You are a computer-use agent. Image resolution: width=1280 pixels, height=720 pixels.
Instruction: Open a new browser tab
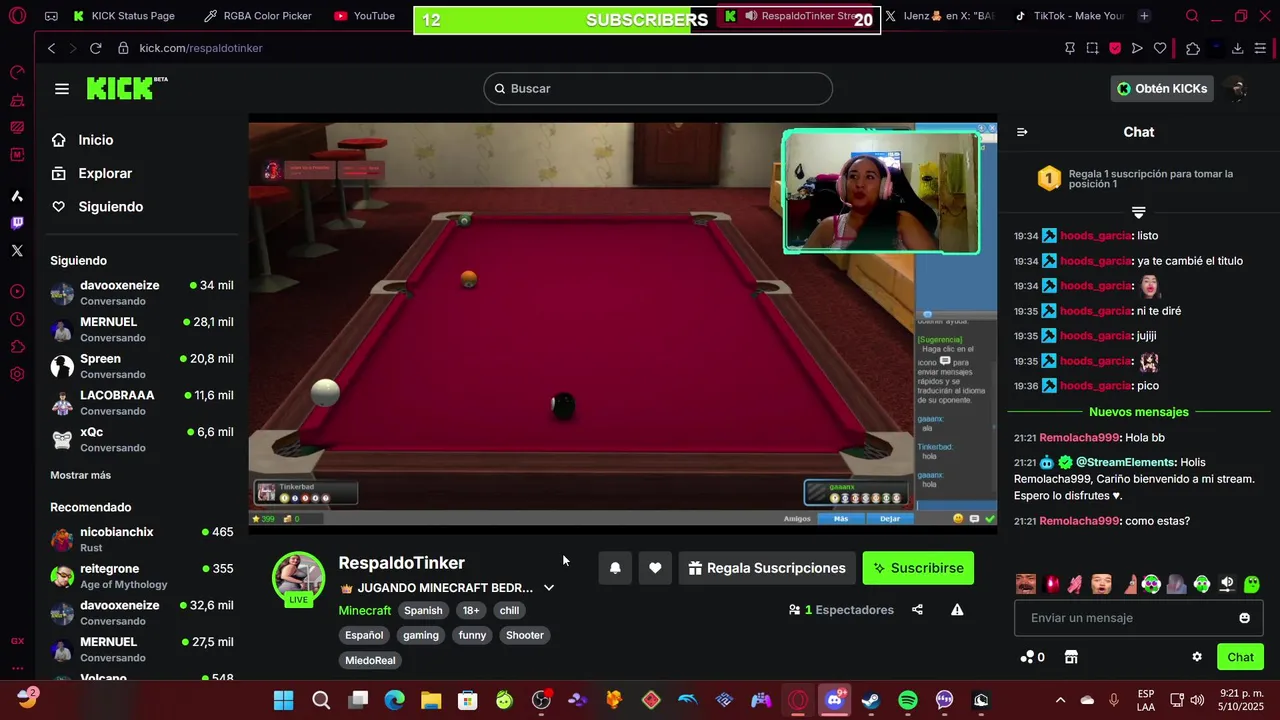tap(1144, 16)
